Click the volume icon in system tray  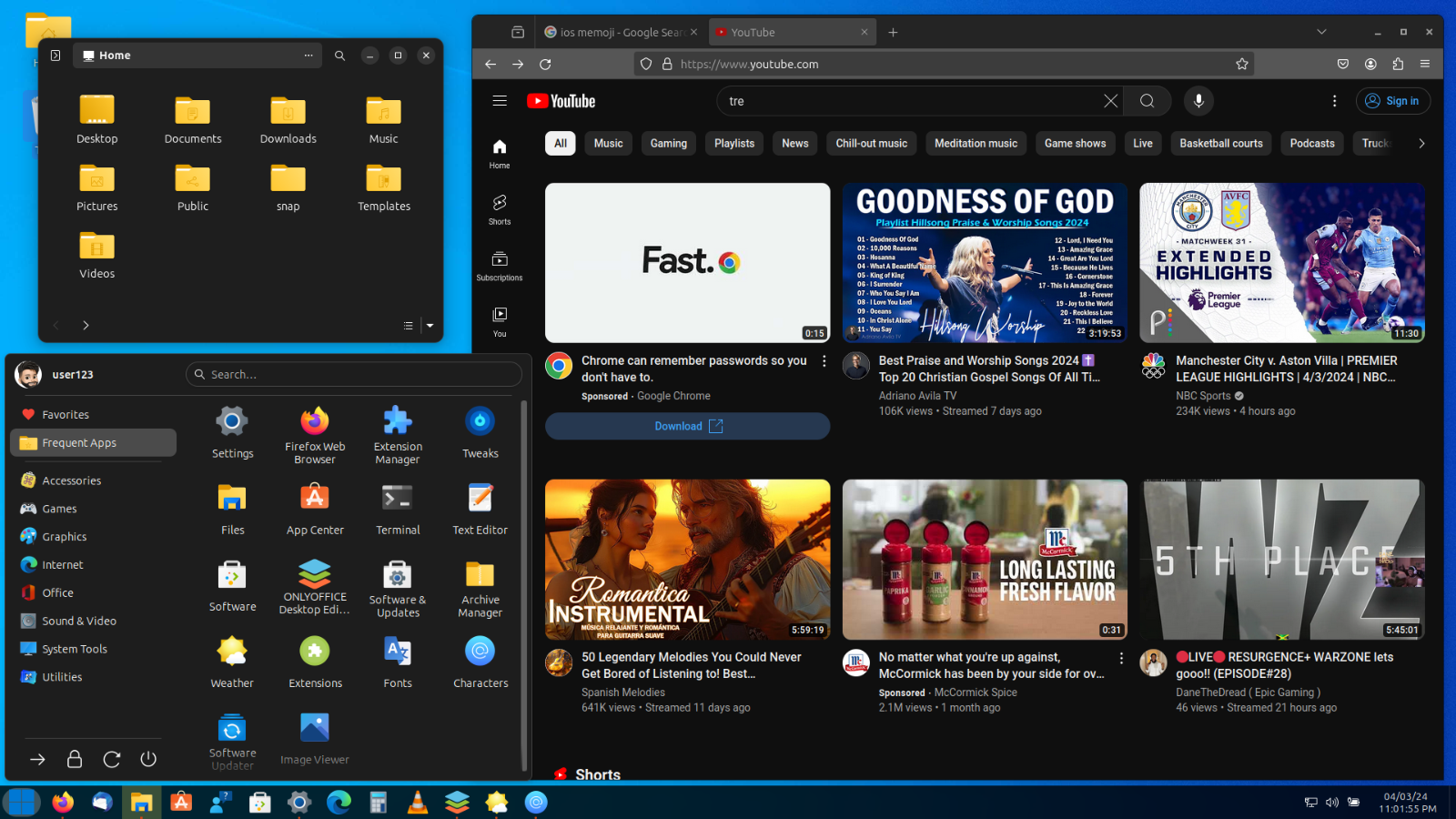(x=1332, y=802)
